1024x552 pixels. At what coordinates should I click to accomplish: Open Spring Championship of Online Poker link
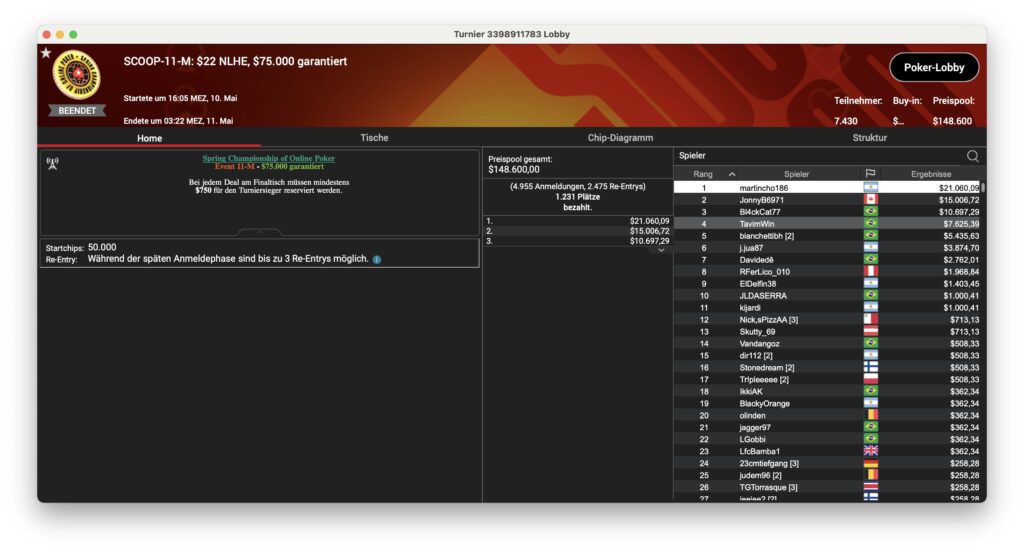(268, 158)
